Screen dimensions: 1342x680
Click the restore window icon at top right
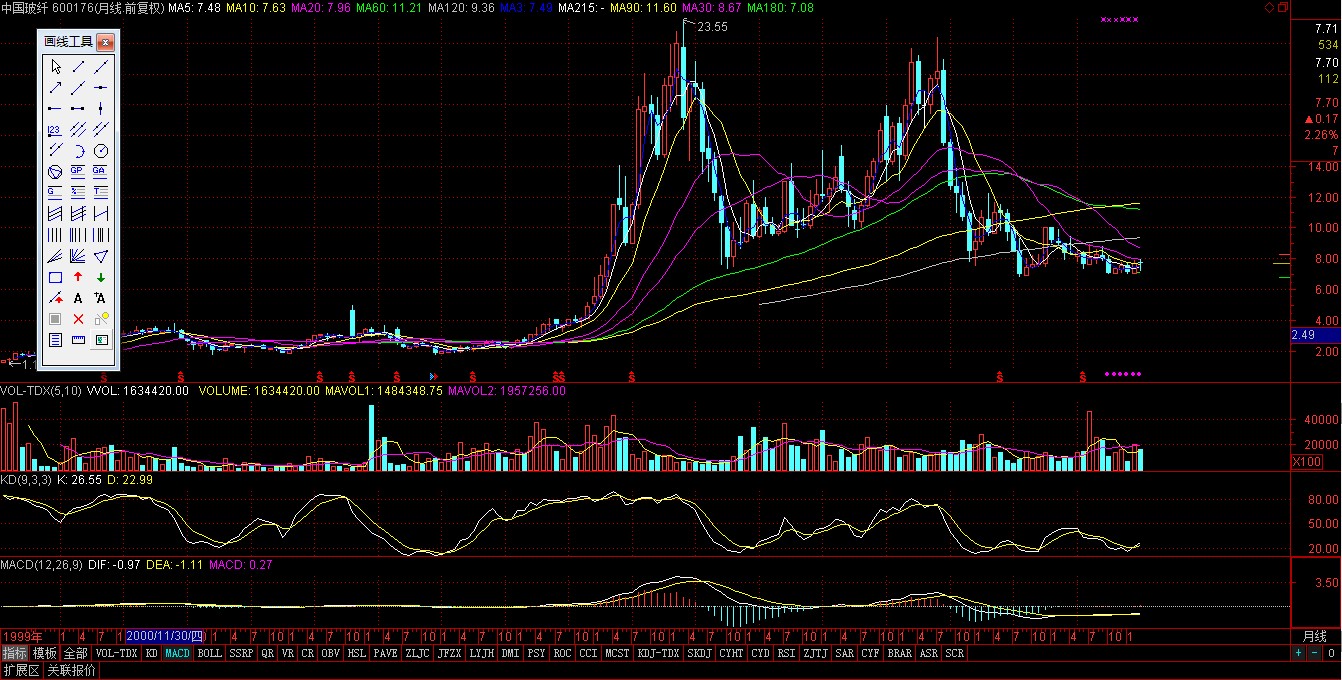tap(1284, 7)
